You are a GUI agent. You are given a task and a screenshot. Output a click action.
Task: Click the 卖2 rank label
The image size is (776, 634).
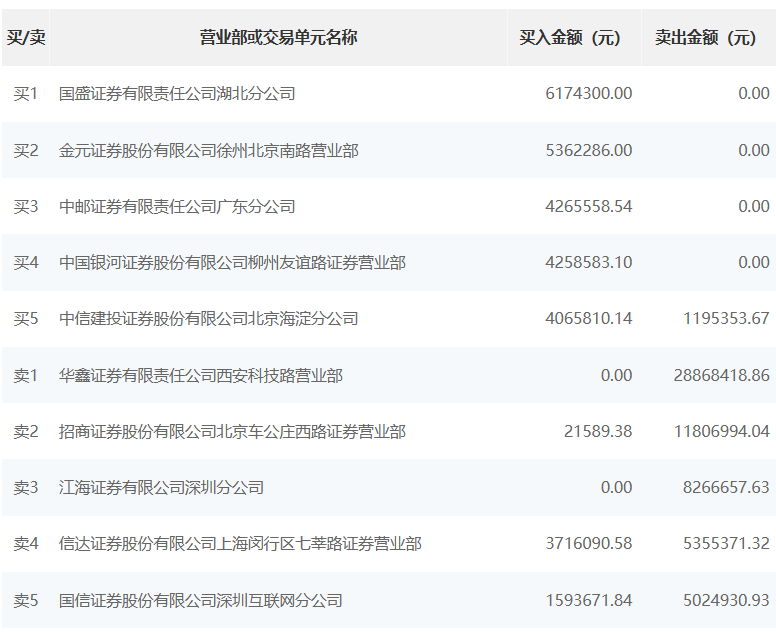tap(25, 432)
